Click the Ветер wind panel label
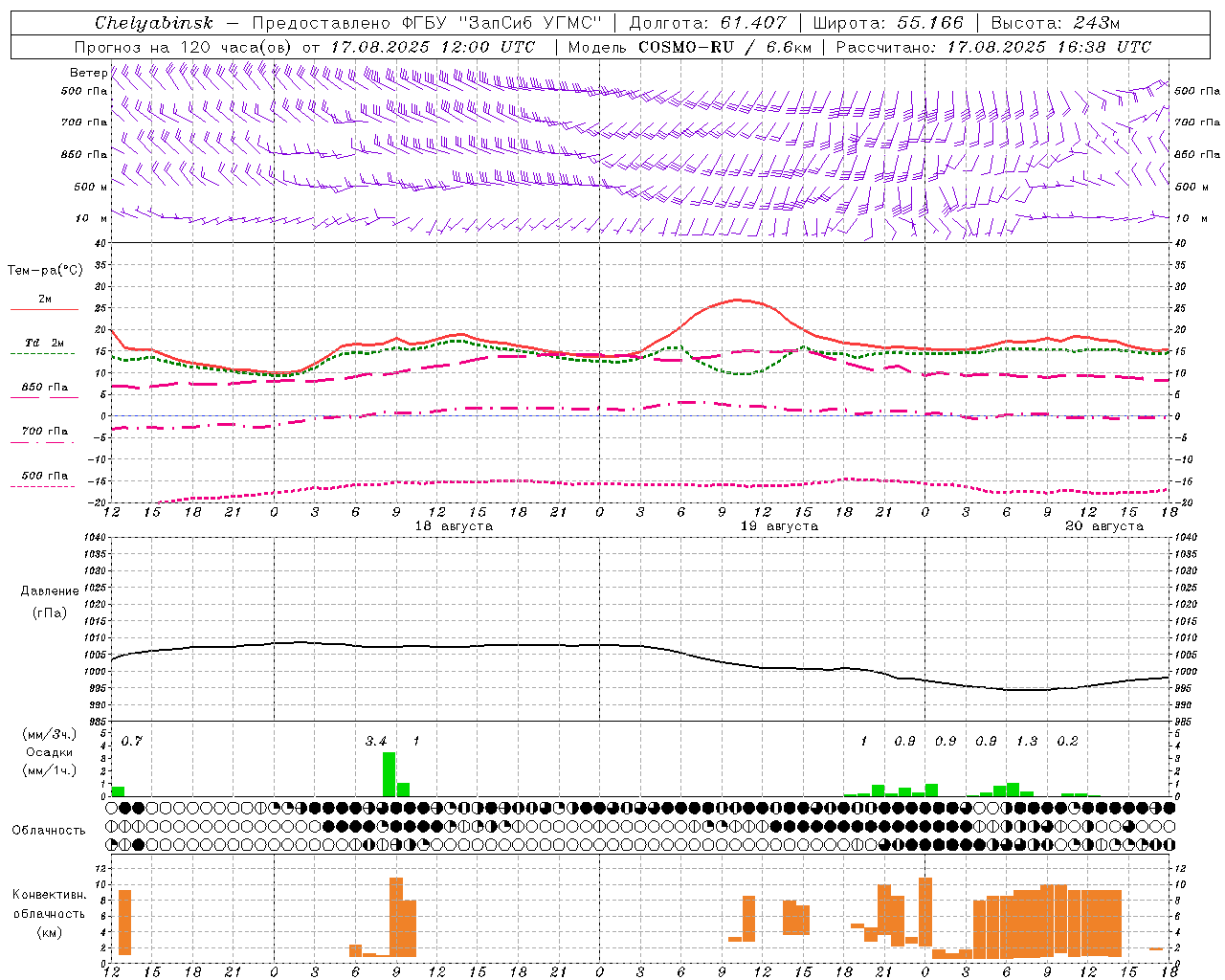The height and width of the screenshot is (980, 1225). click(88, 73)
